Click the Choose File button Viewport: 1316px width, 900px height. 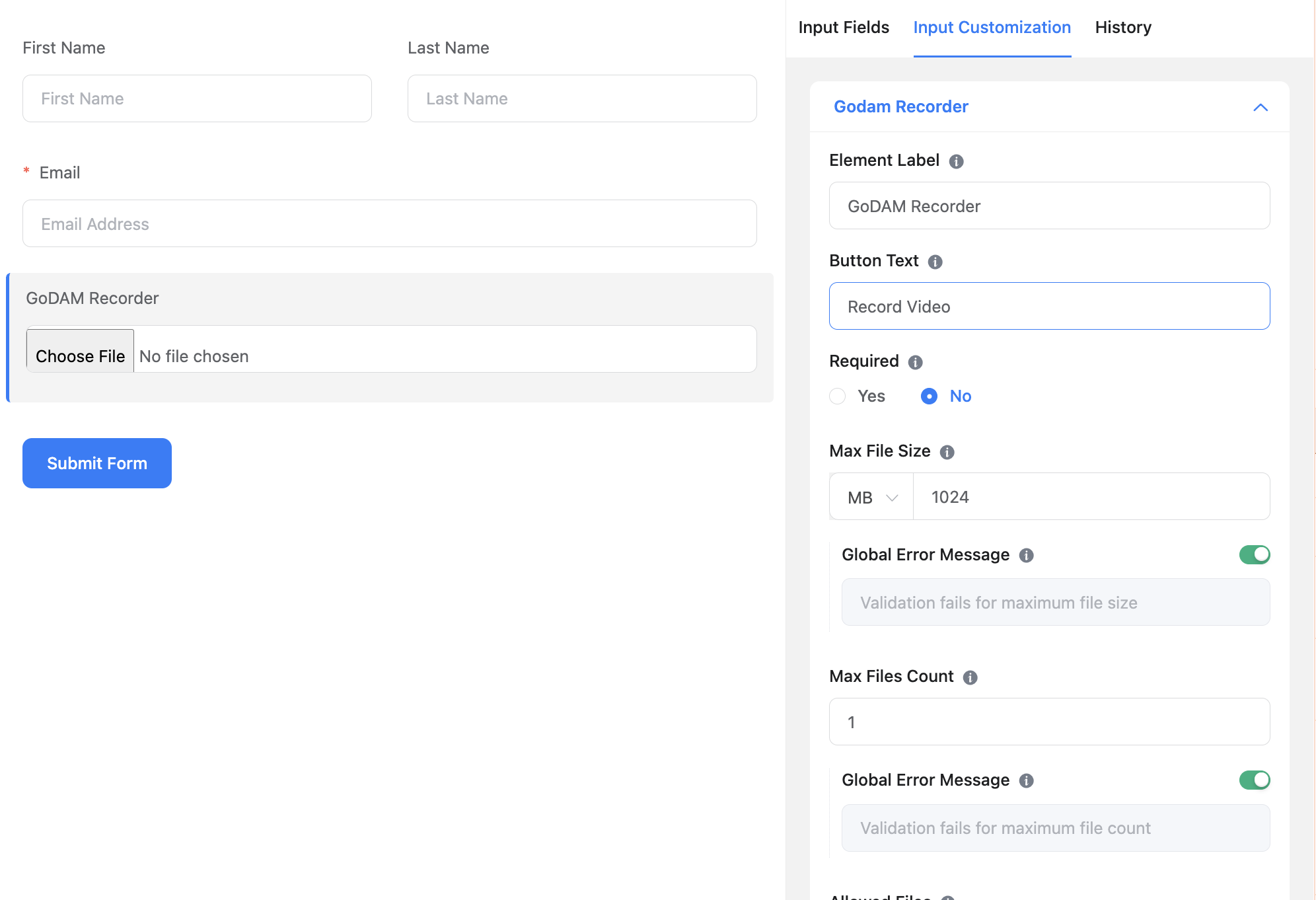click(x=80, y=356)
